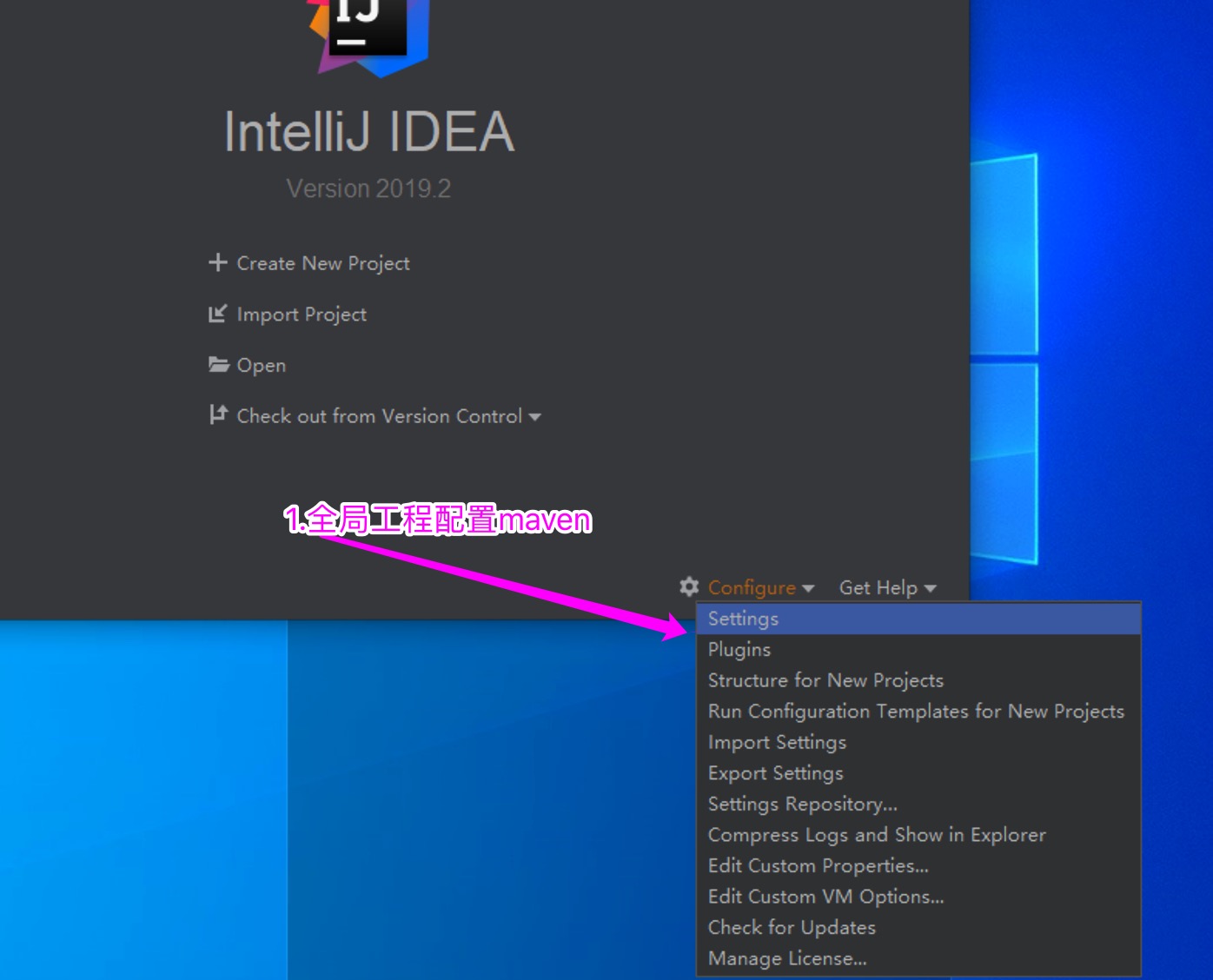1213x980 pixels.
Task: Click the IntelliJ IDEA title text
Action: [x=369, y=132]
